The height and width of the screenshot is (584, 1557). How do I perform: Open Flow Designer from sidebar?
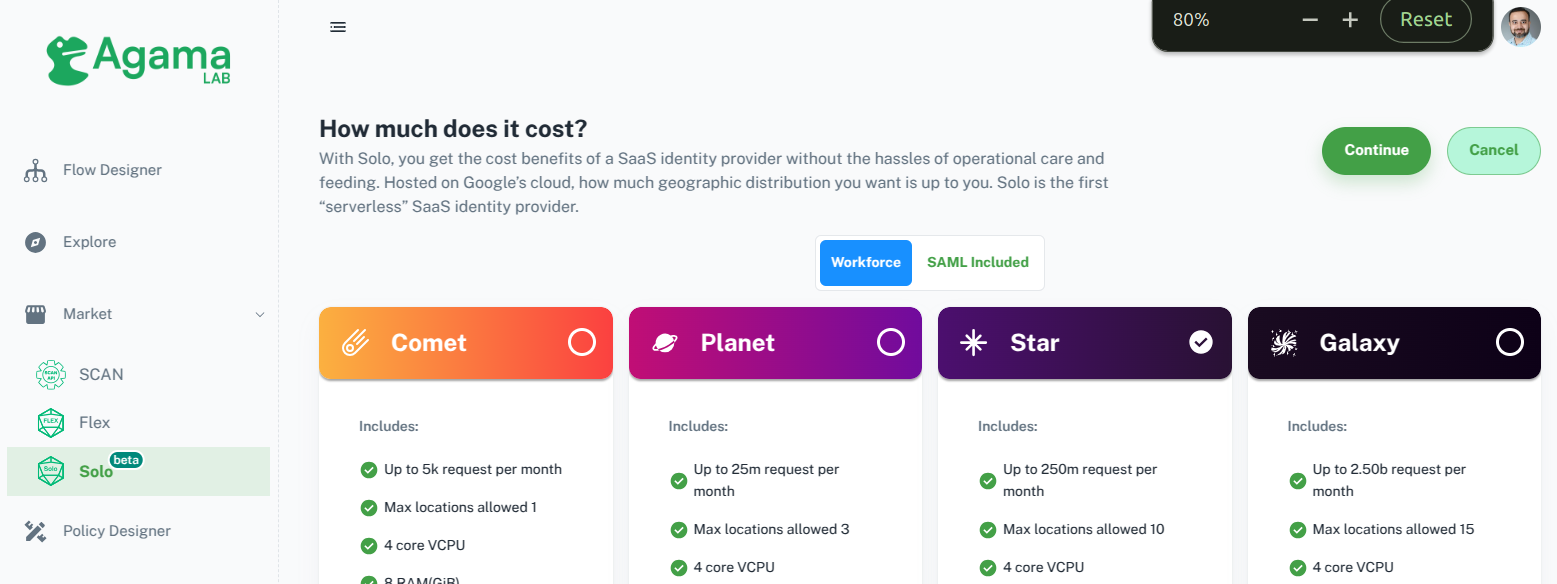tap(112, 170)
